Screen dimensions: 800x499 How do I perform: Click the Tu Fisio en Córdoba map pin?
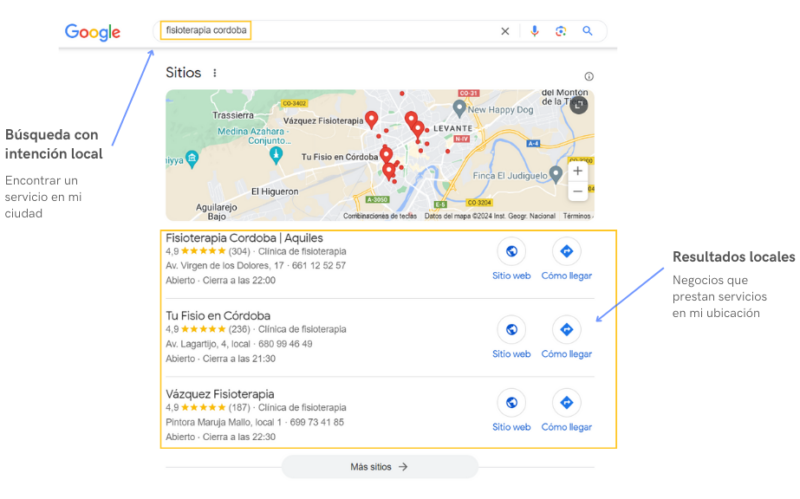coord(386,154)
